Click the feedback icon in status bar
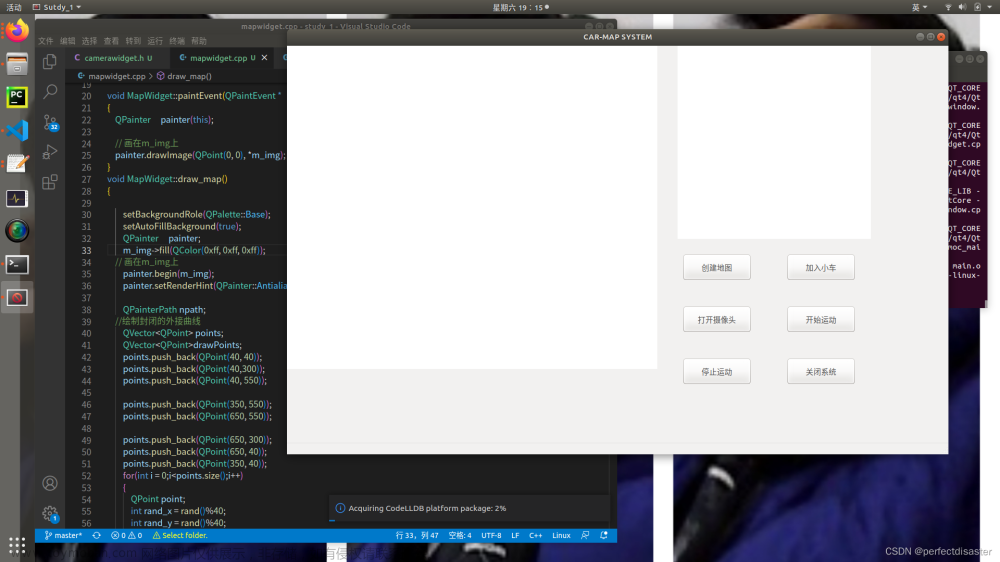This screenshot has width=1000, height=562. pos(585,536)
